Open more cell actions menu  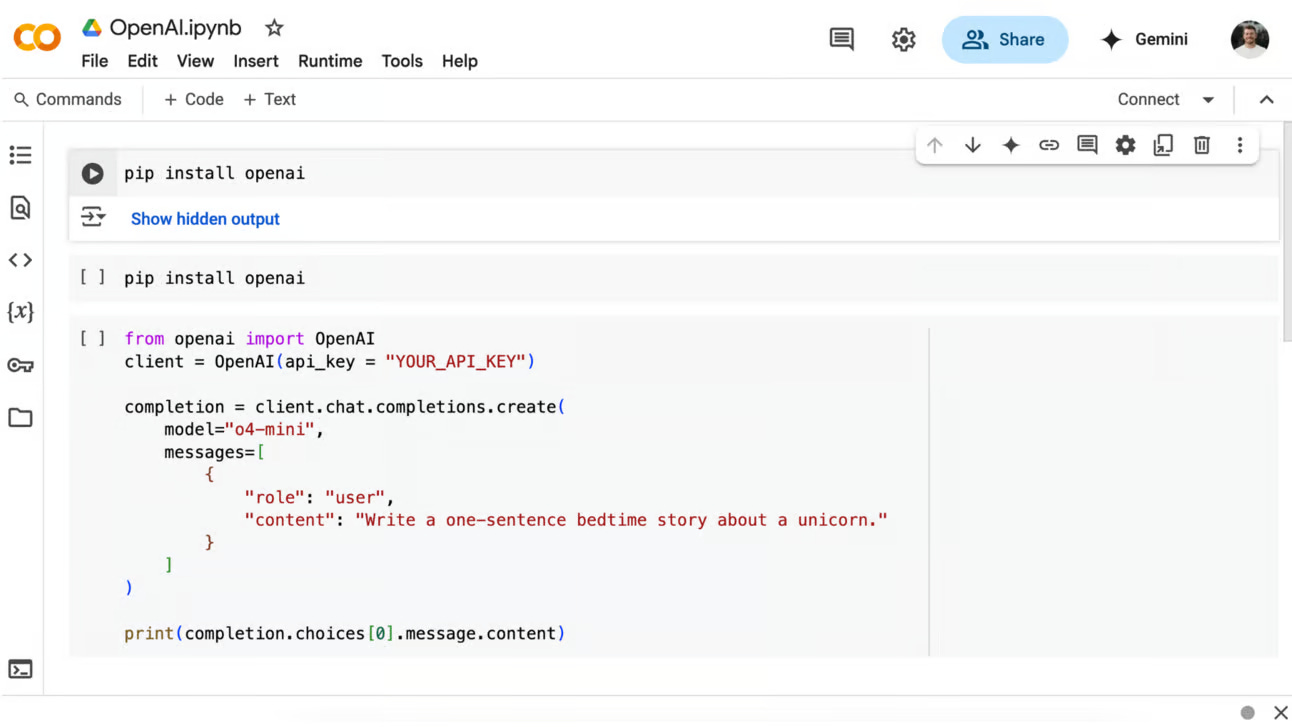pyautogui.click(x=1240, y=145)
